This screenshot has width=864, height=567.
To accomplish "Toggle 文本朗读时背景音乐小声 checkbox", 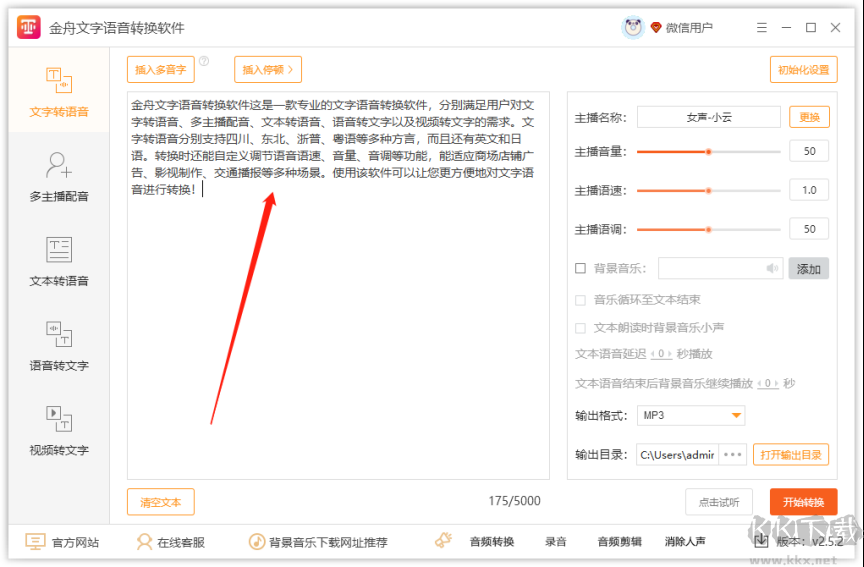I will coord(580,328).
